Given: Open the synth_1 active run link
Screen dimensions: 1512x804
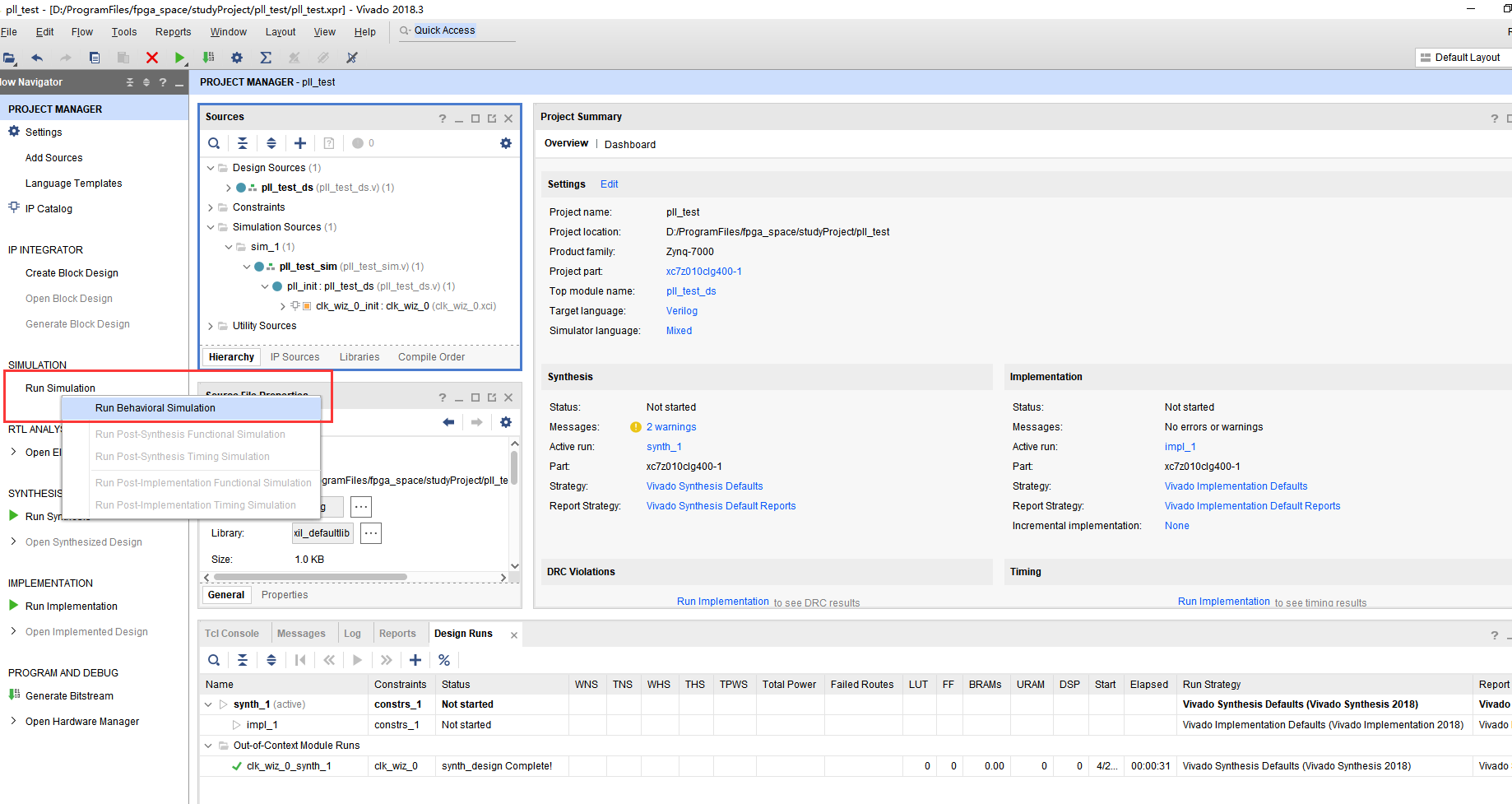Looking at the screenshot, I should [664, 447].
